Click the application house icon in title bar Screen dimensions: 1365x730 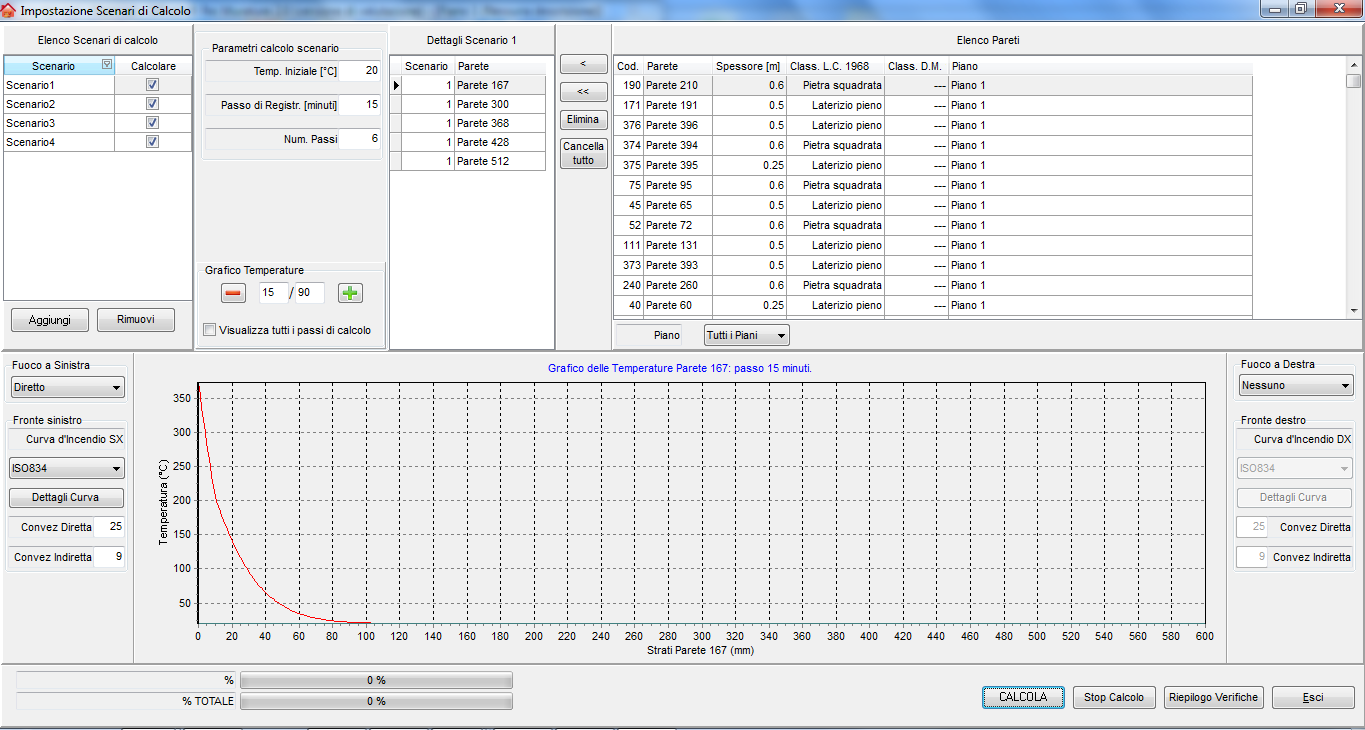[x=9, y=9]
